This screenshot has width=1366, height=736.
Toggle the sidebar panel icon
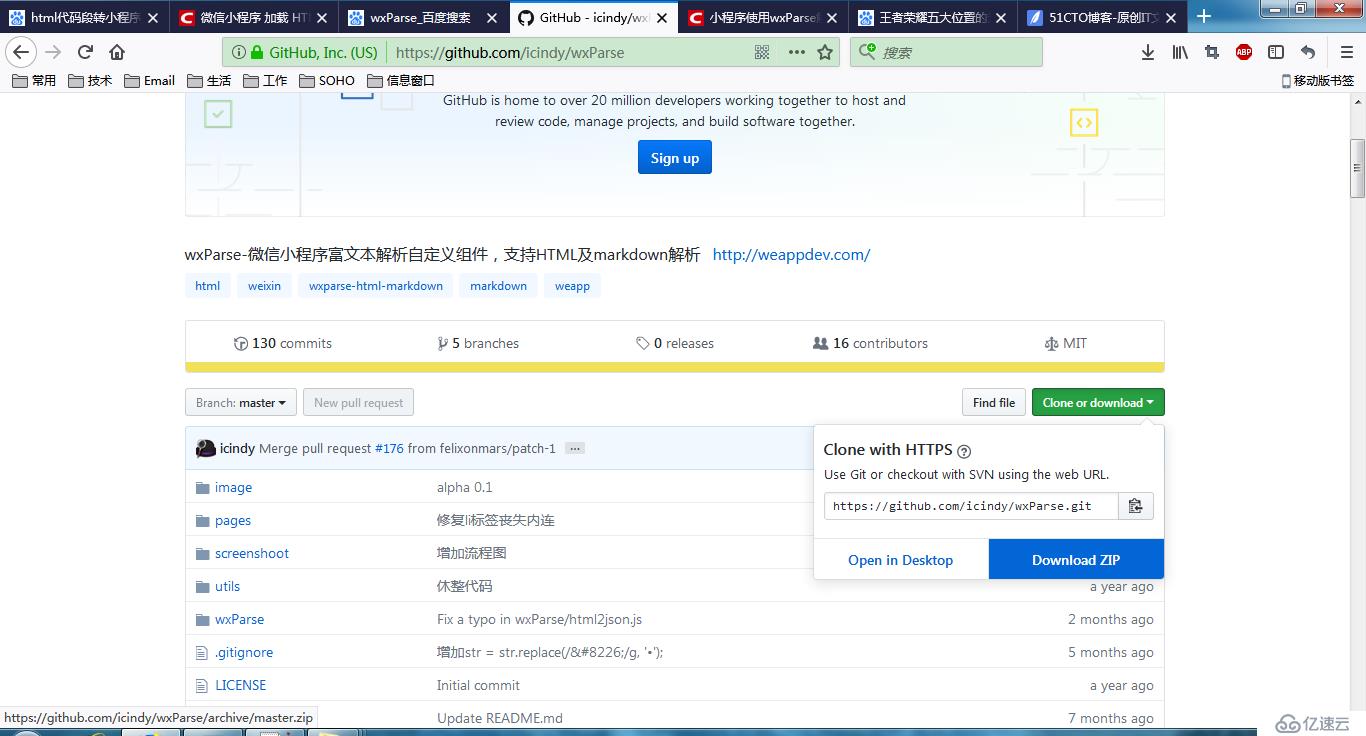[x=1276, y=52]
